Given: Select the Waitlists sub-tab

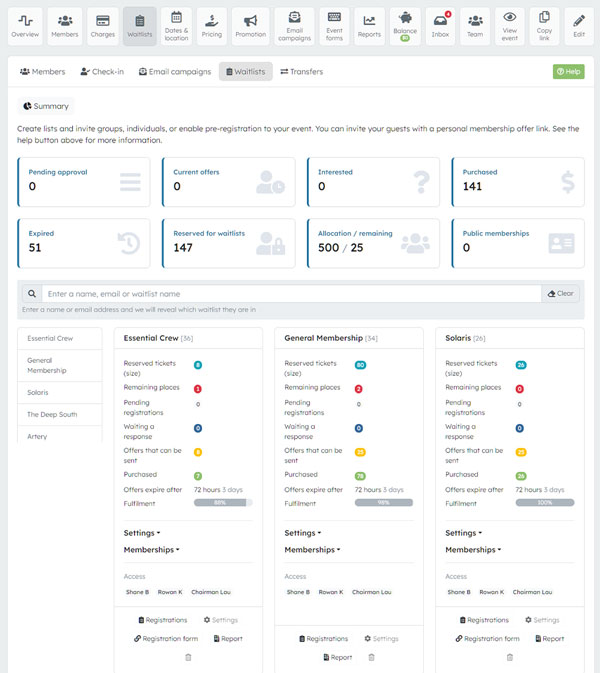Looking at the screenshot, I should click(245, 72).
